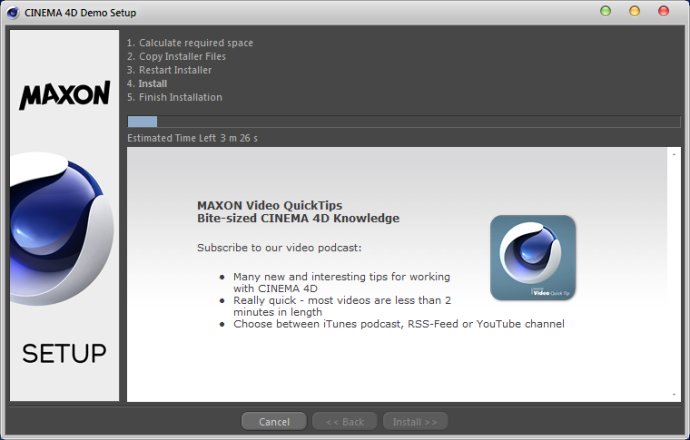Viewport: 690px width, 440px height.
Task: Click the 'CINEMA 4D Demo Setup' window title
Action: (80, 13)
